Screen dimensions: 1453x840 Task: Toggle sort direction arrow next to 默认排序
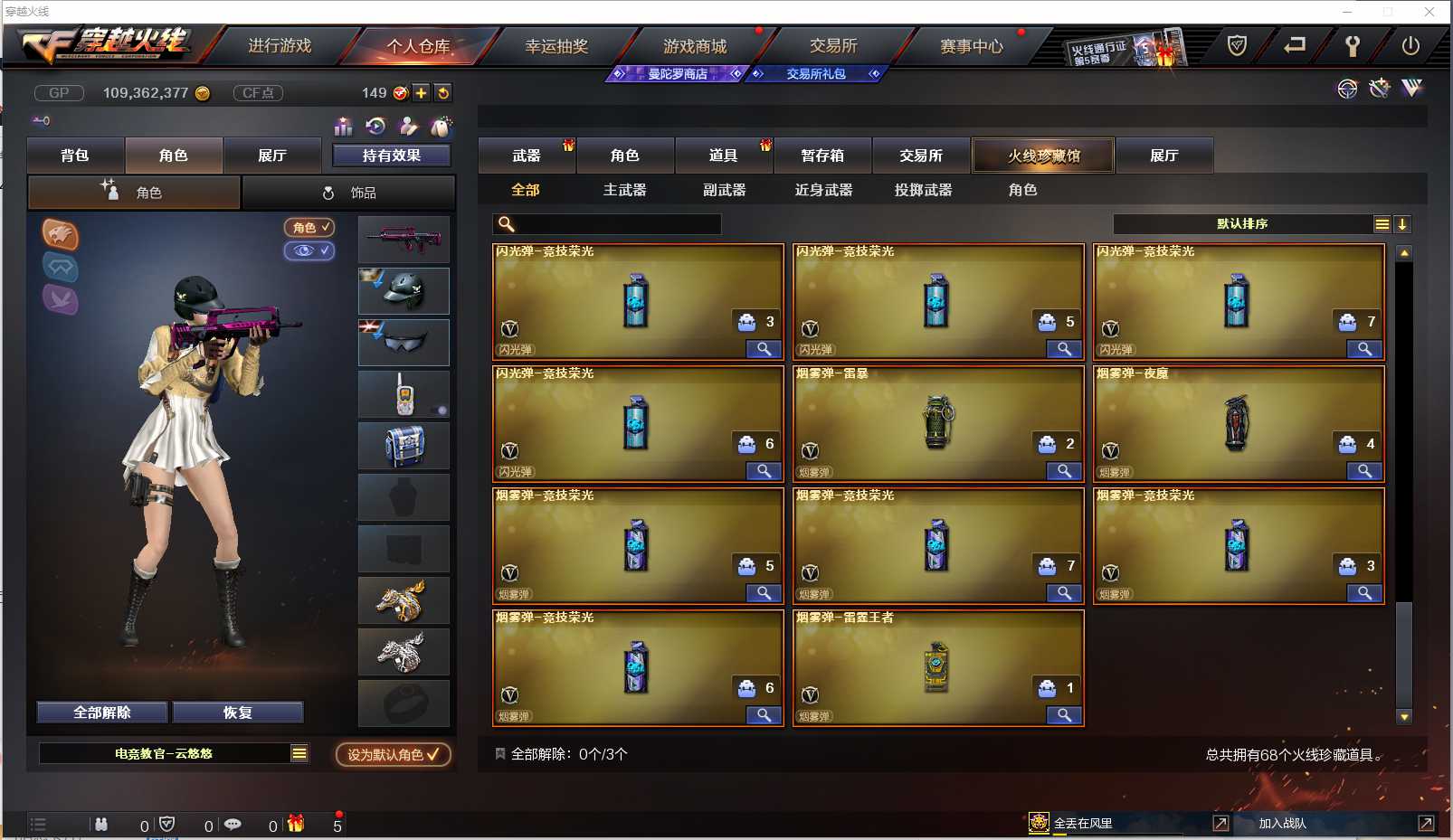coord(1402,224)
